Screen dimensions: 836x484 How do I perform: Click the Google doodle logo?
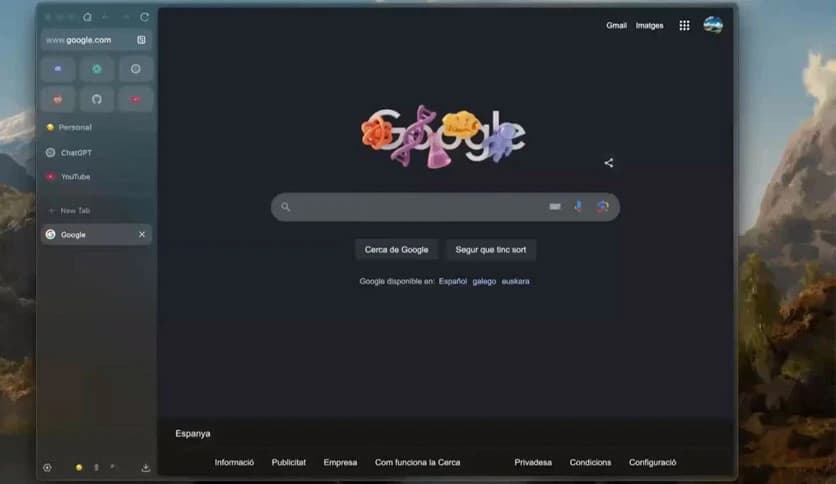pos(444,136)
